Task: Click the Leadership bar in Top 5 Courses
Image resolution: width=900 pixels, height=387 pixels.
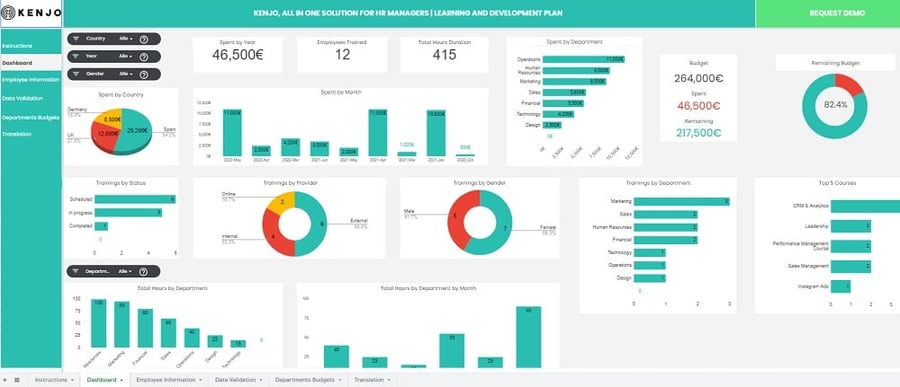Action: pyautogui.click(x=850, y=226)
